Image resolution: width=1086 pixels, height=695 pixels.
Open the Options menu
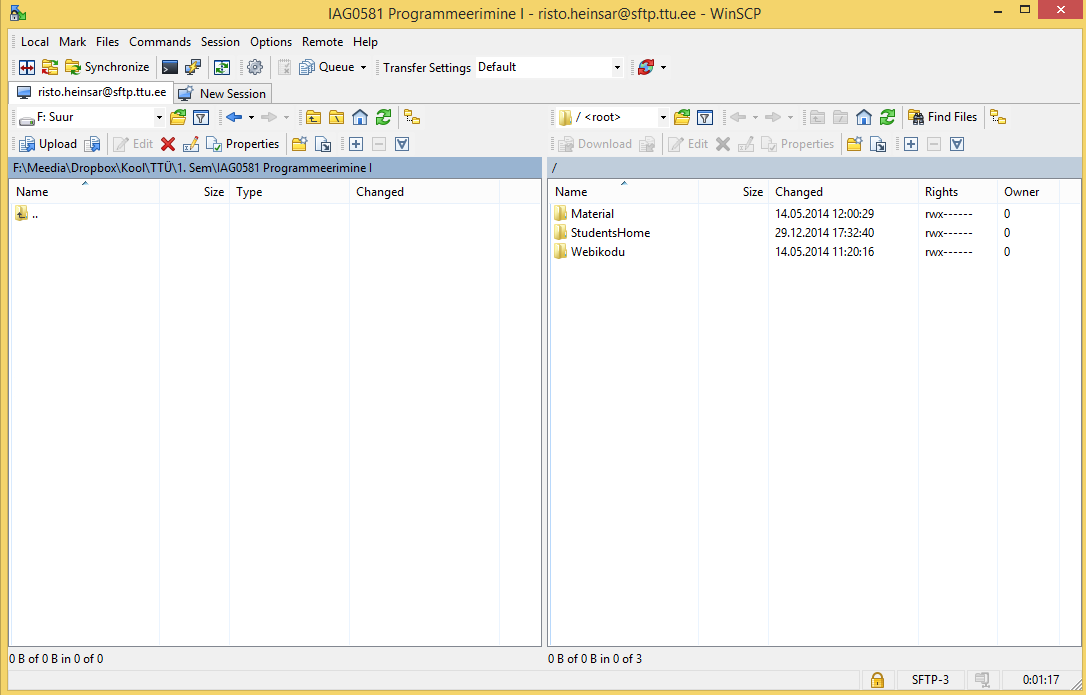[x=271, y=42]
